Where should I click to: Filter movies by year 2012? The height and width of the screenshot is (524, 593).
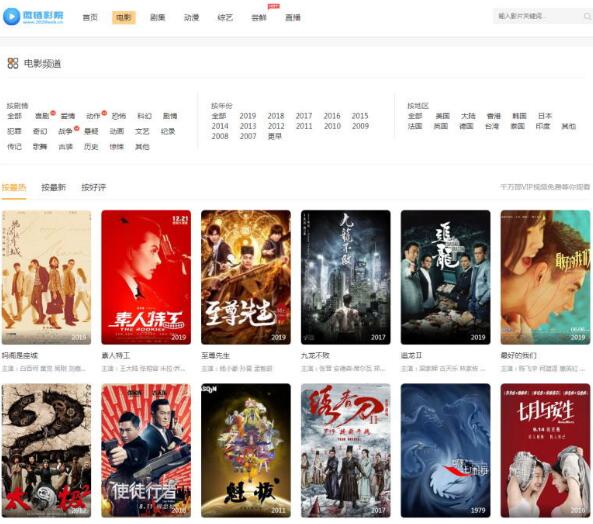(276, 126)
